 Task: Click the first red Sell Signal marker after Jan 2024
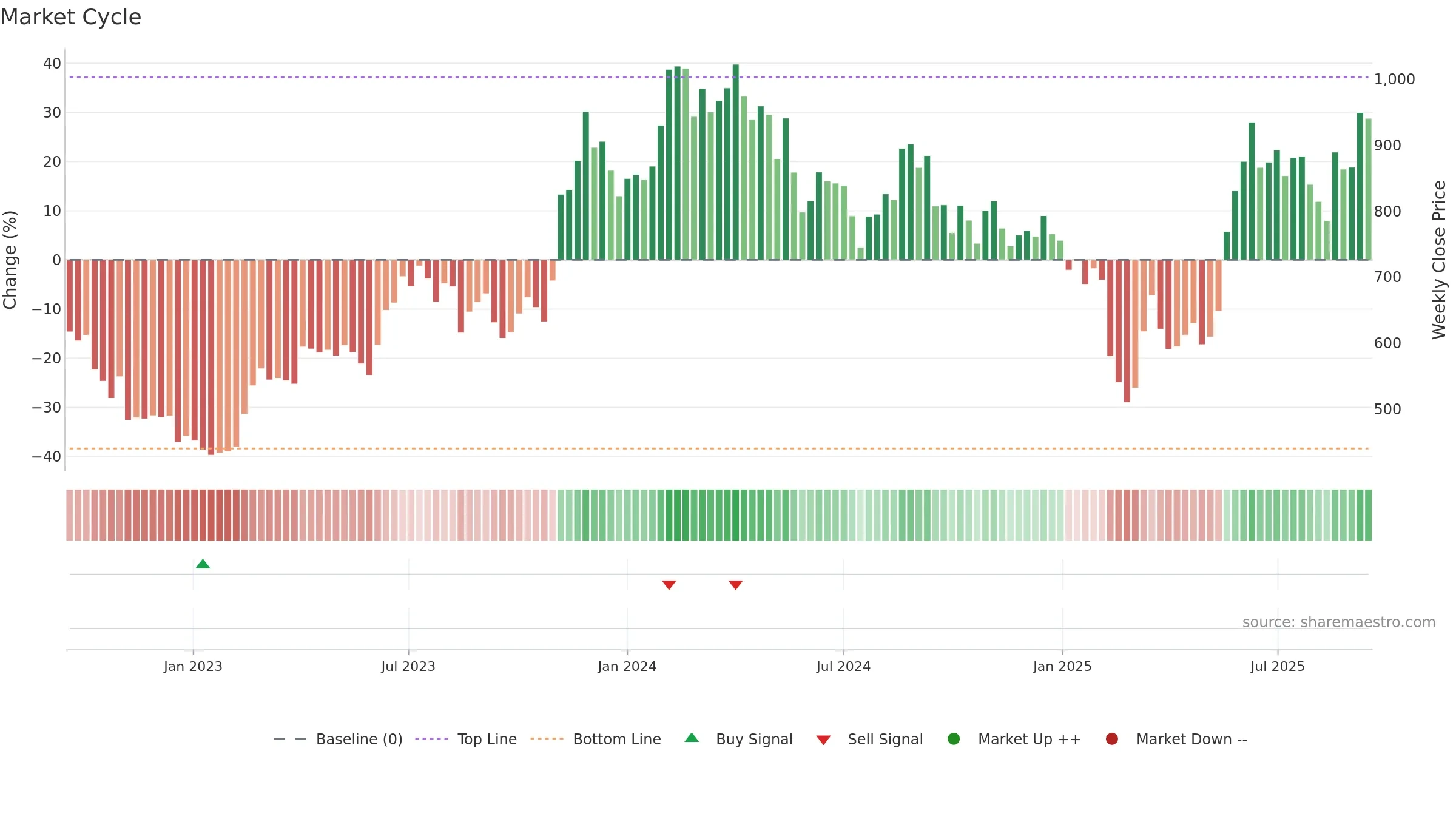click(x=669, y=585)
